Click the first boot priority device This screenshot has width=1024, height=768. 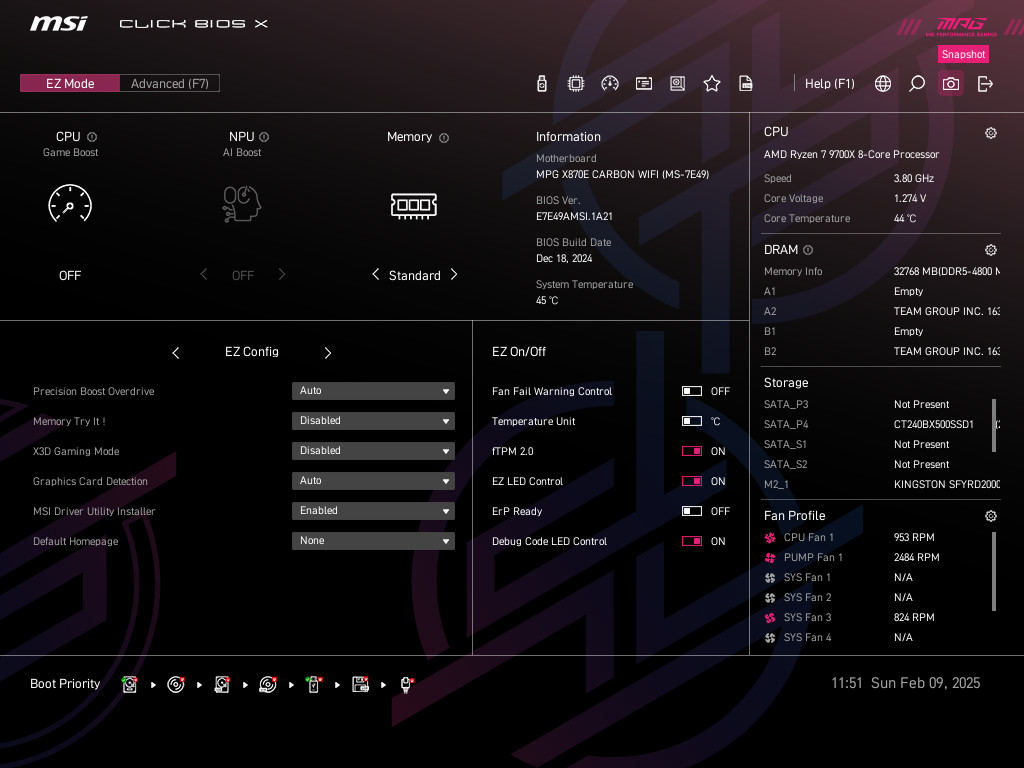129,684
